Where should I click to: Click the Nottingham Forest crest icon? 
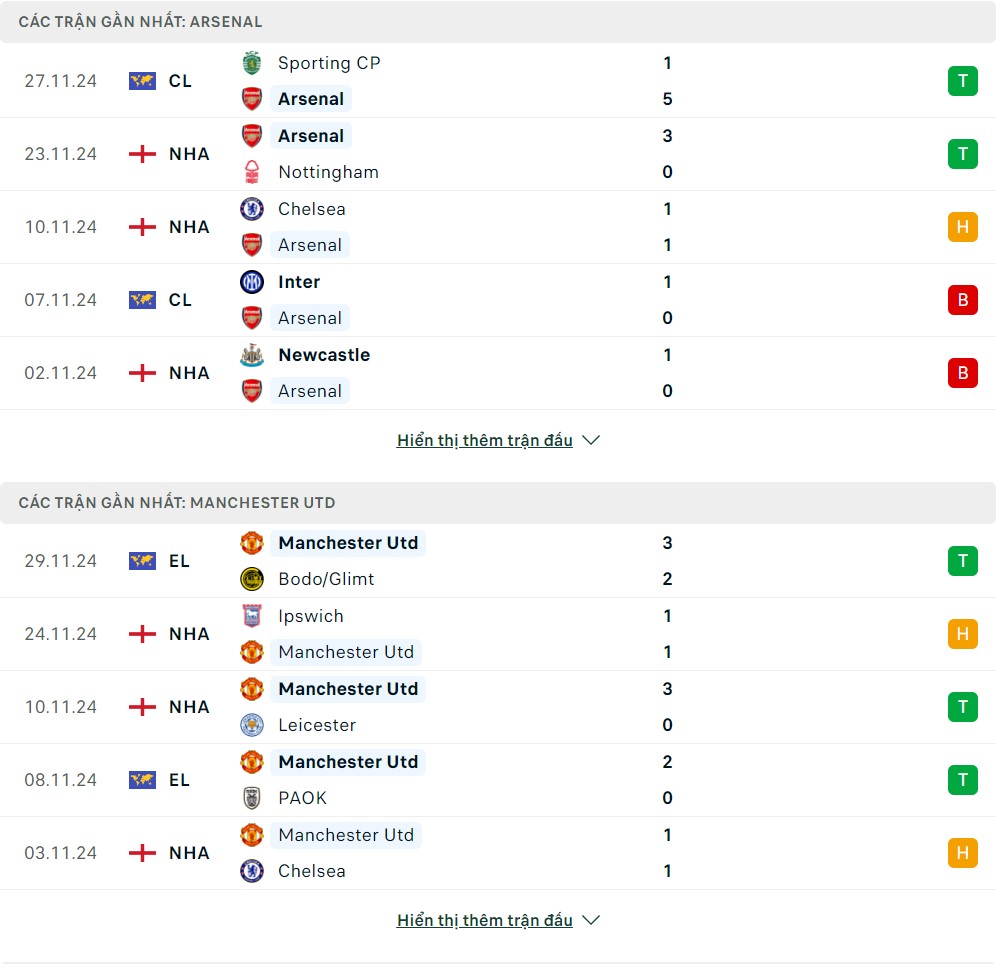252,172
